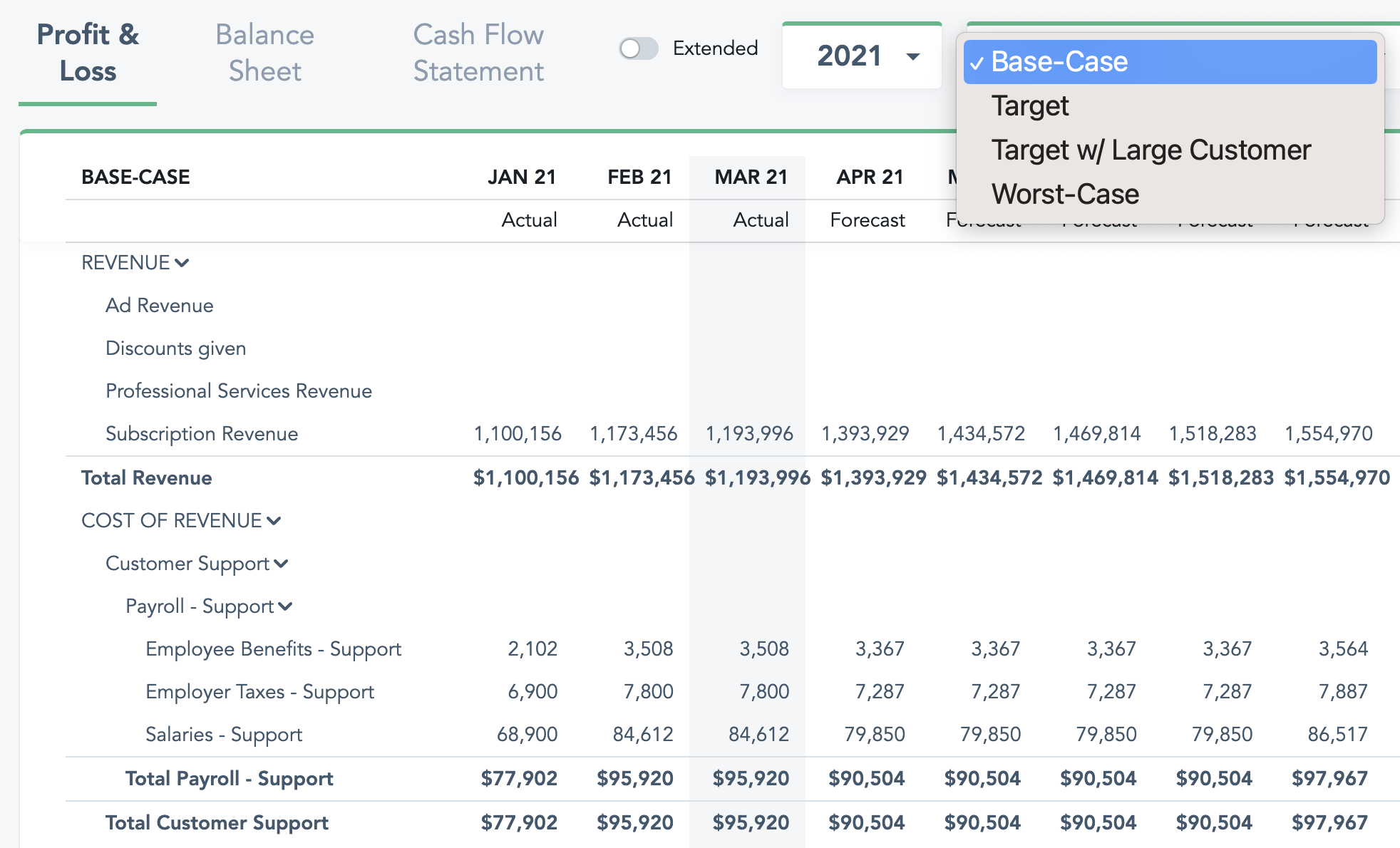The image size is (1400, 848).
Task: Select Target scenario option
Action: pos(1029,106)
